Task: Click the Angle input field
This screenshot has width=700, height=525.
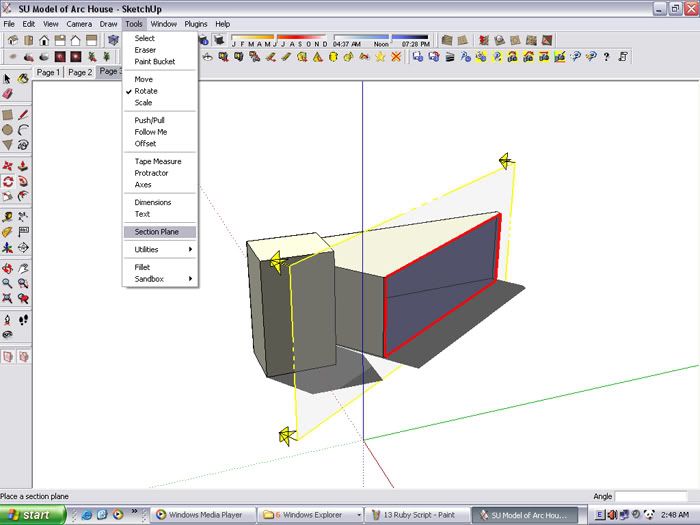Action: pos(651,496)
